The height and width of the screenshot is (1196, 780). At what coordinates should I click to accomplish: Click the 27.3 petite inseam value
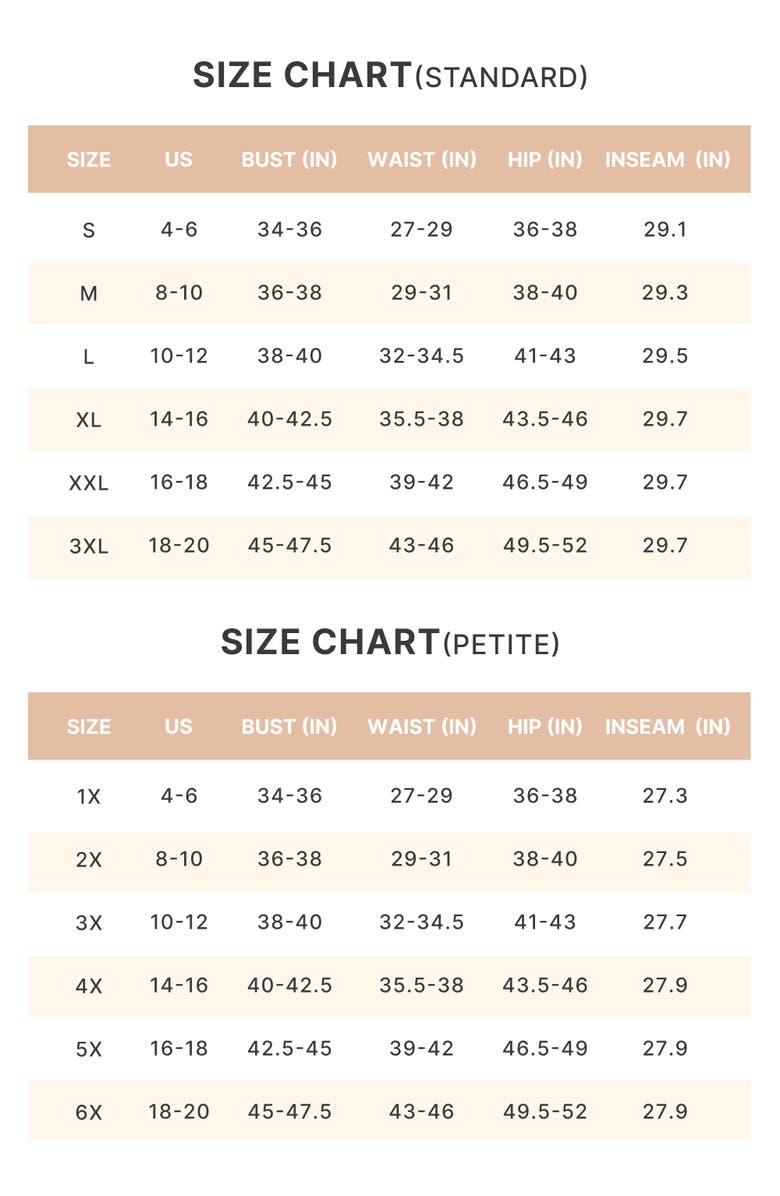point(665,795)
